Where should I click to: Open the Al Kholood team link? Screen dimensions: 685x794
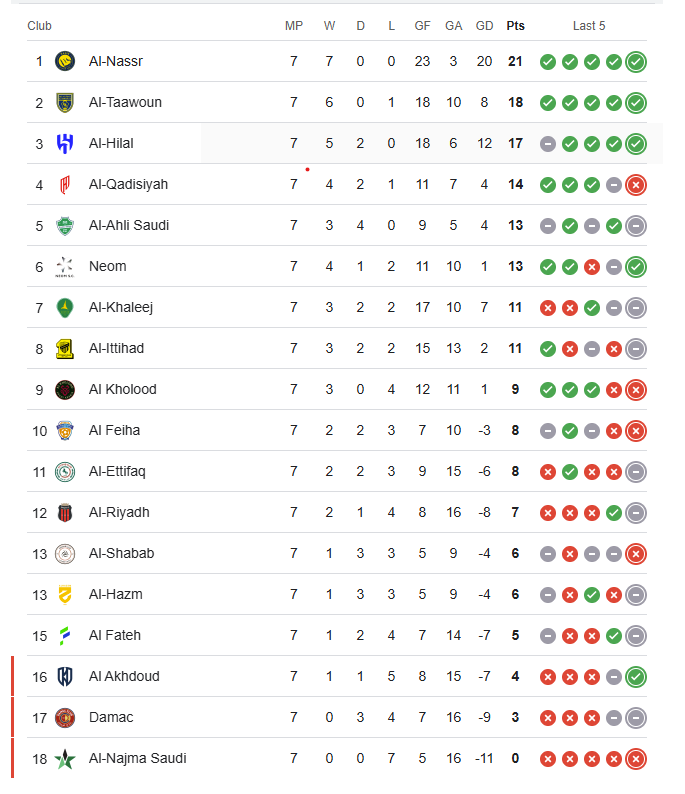123,390
